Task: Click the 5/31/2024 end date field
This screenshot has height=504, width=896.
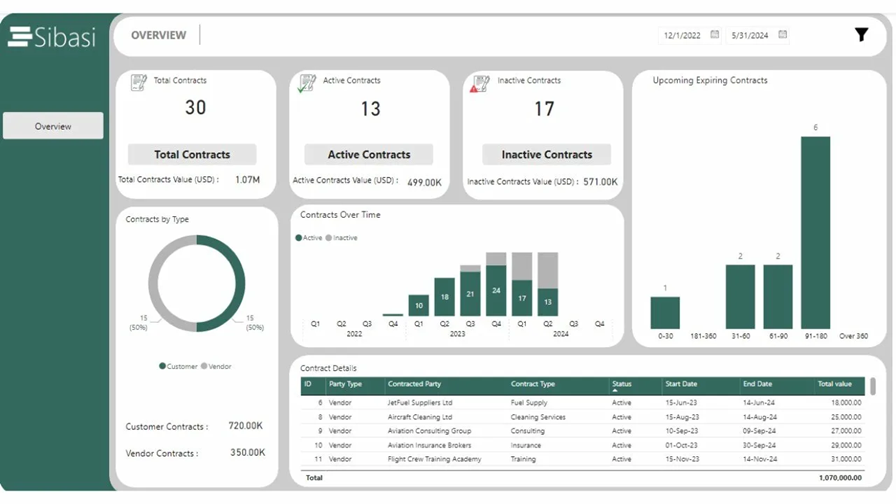Action: pos(750,36)
